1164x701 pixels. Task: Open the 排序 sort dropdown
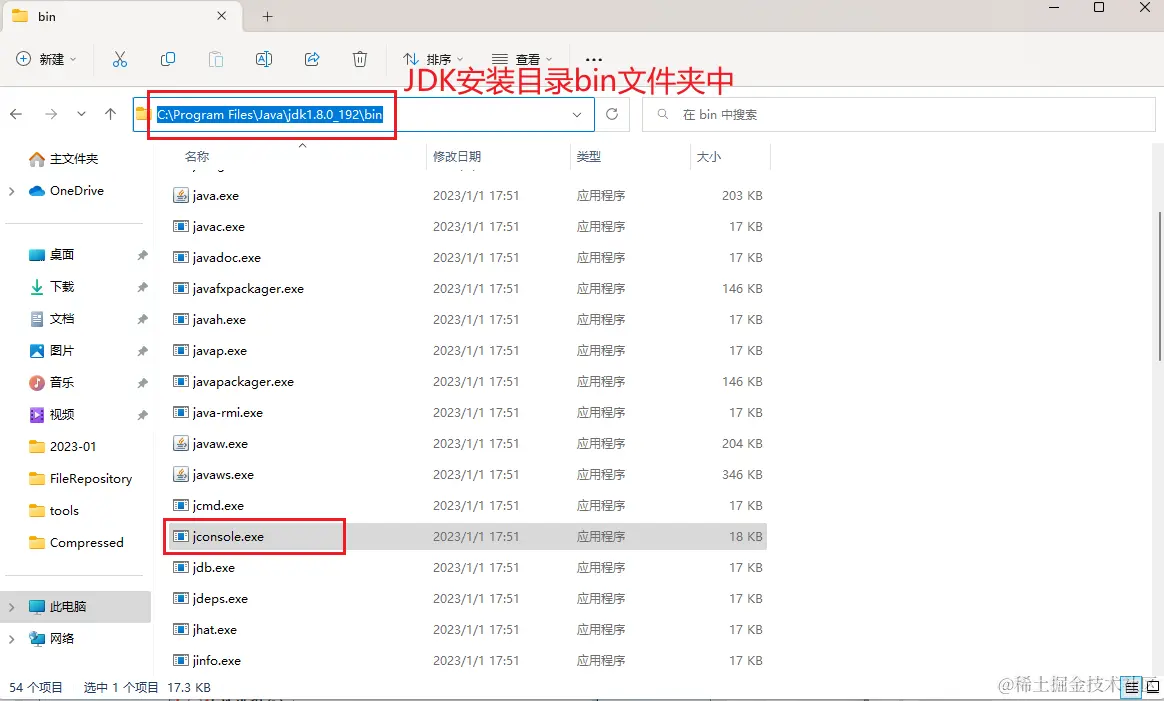pos(434,59)
